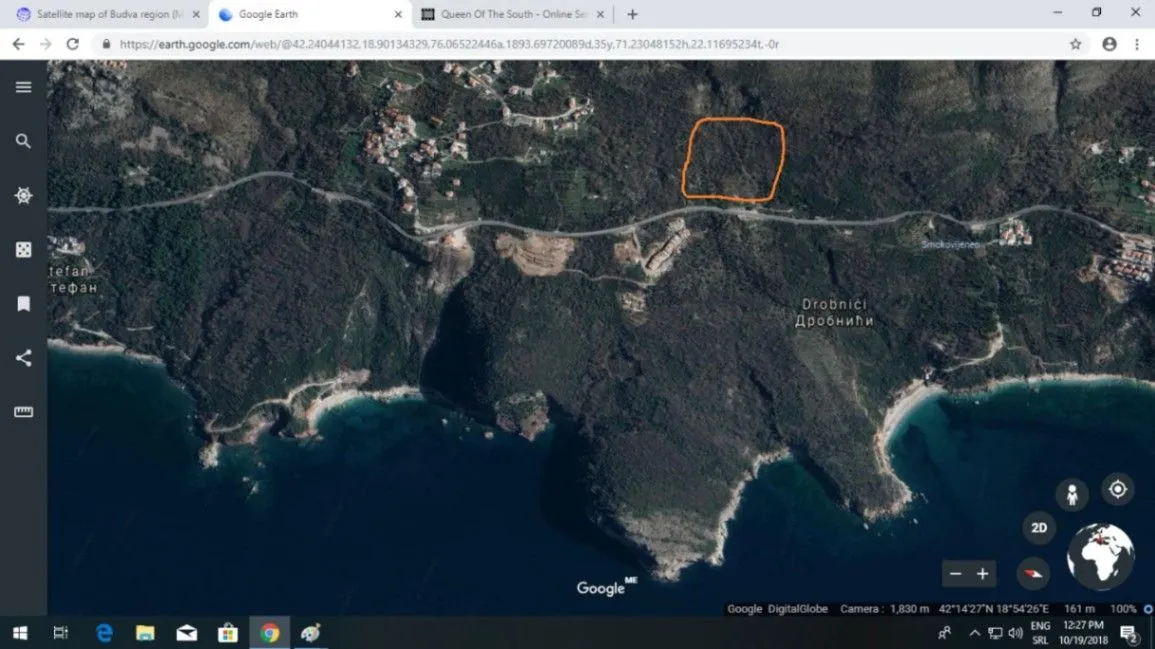
Task: Reset orientation with the compass control
Action: (x=1033, y=574)
